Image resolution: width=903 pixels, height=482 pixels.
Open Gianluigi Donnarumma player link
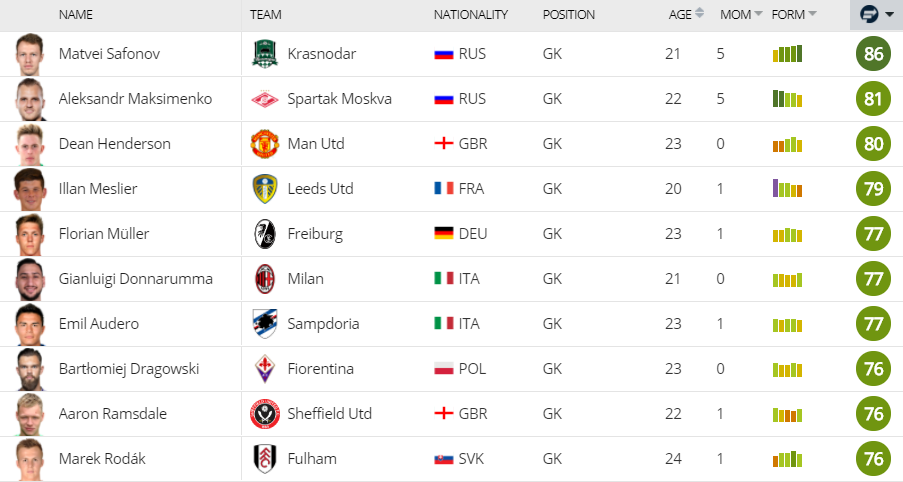[135, 279]
